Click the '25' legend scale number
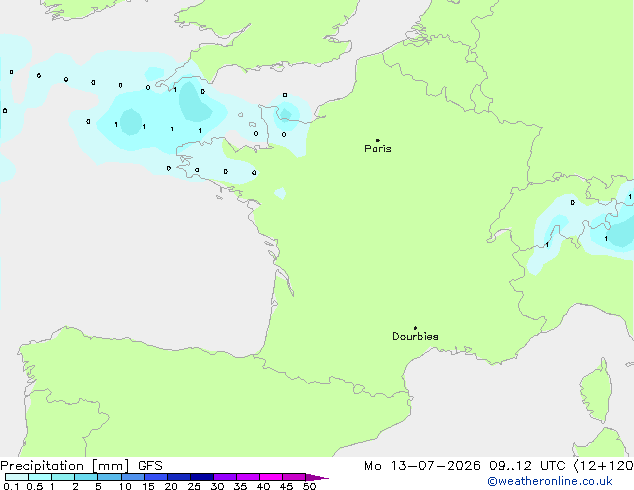Image resolution: width=634 pixels, height=490 pixels. coord(194,486)
